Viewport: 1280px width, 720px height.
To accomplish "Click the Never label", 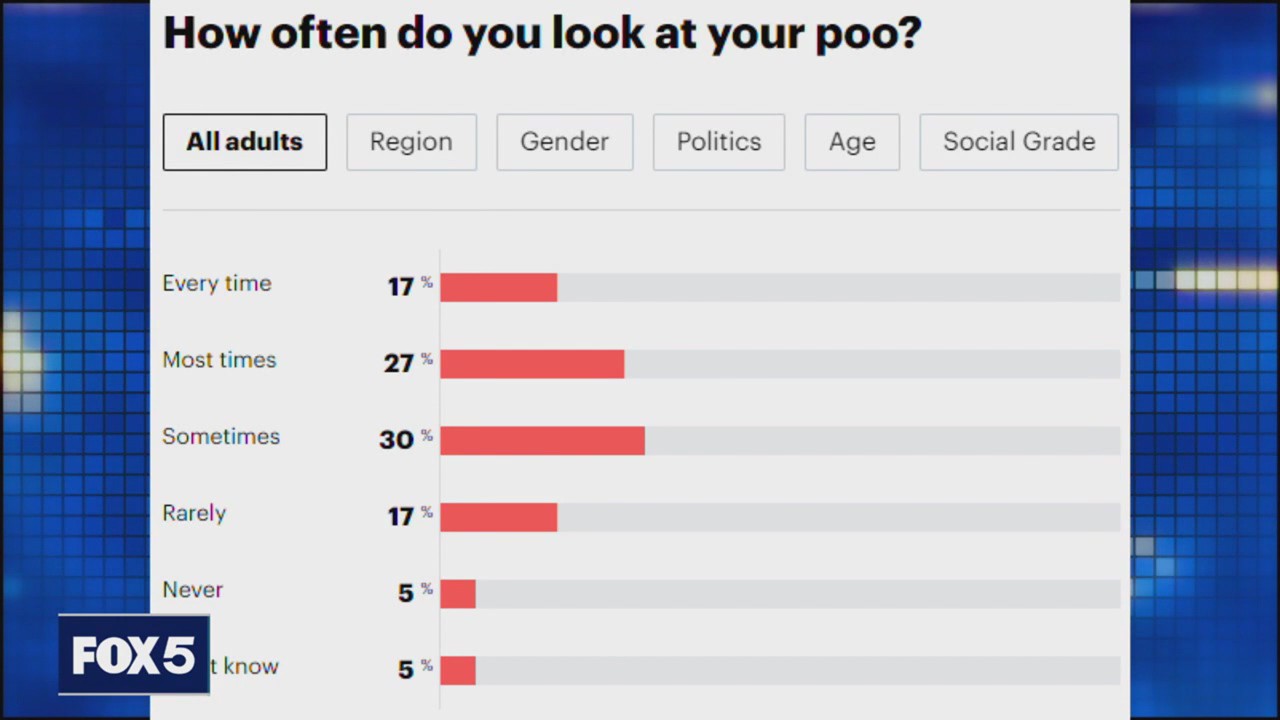I will (193, 590).
